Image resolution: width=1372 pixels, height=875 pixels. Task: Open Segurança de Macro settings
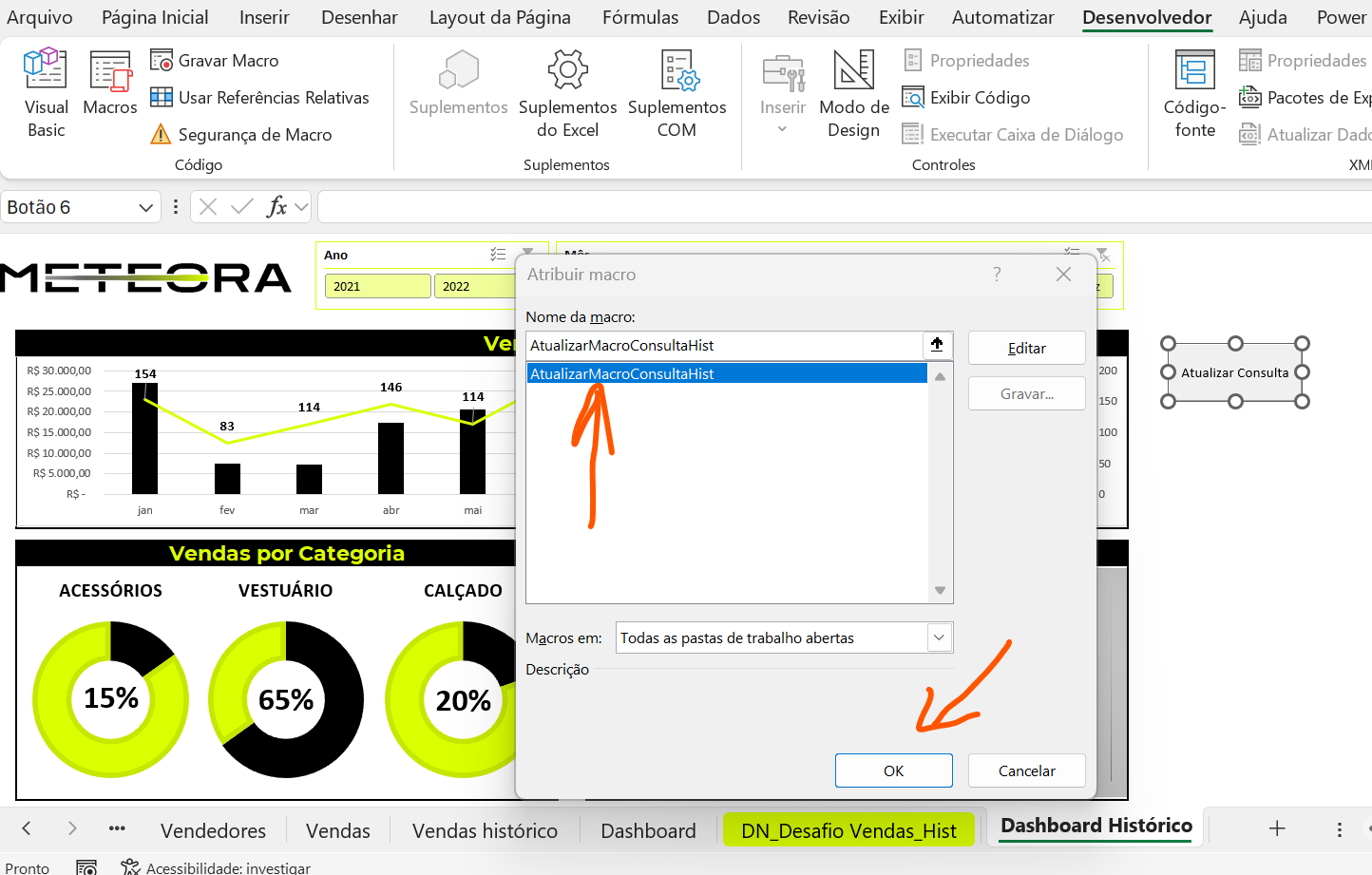click(241, 134)
